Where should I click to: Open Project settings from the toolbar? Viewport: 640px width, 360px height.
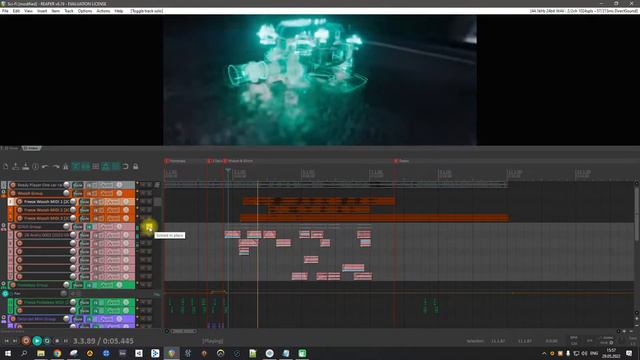pyautogui.click(x=36, y=167)
